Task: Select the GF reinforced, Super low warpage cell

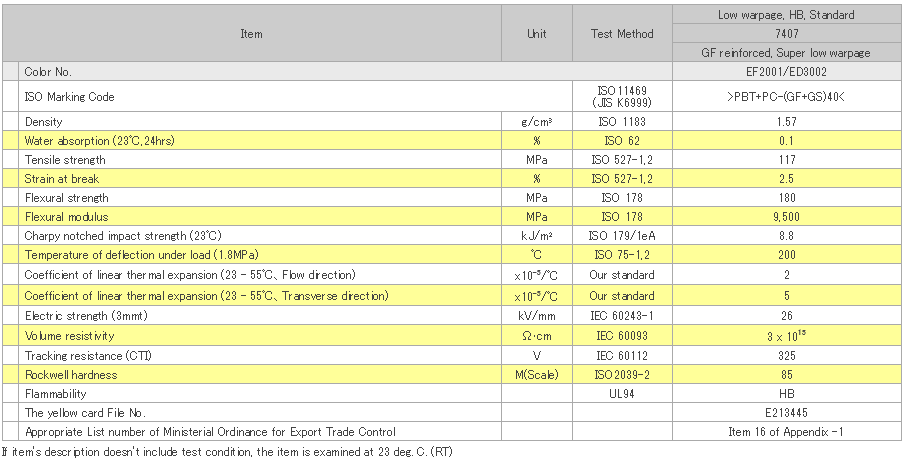Action: (786, 52)
